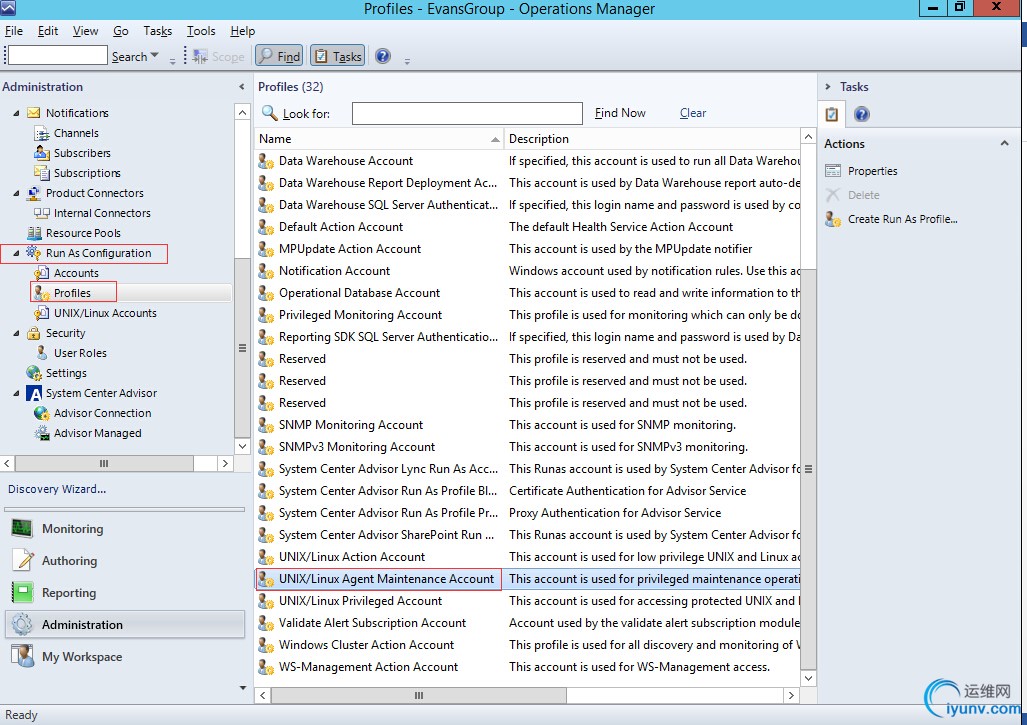1027x725 pixels.
Task: Click the Help question mark toolbar icon
Action: click(382, 56)
